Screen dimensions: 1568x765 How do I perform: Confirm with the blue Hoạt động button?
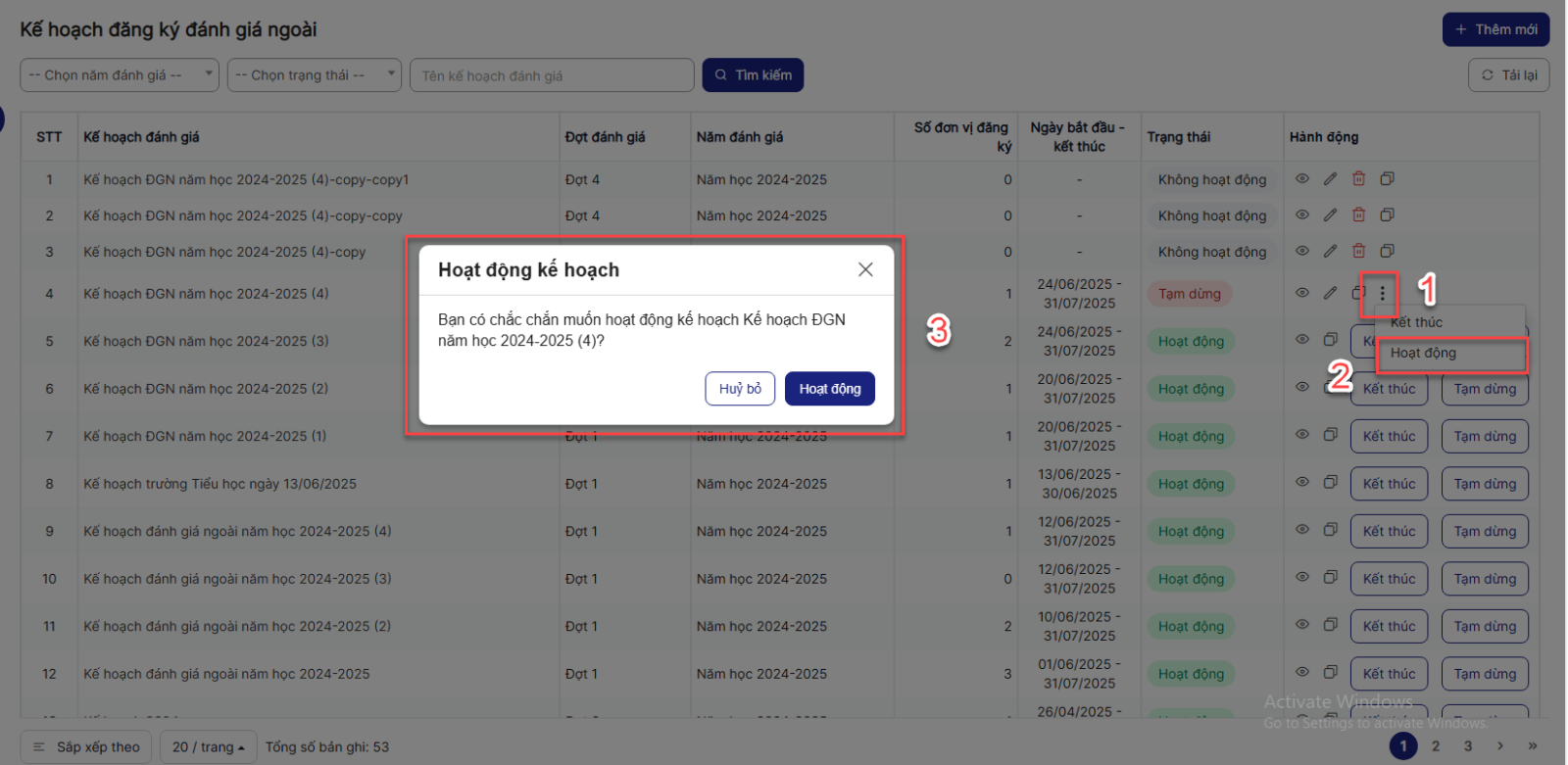point(829,389)
